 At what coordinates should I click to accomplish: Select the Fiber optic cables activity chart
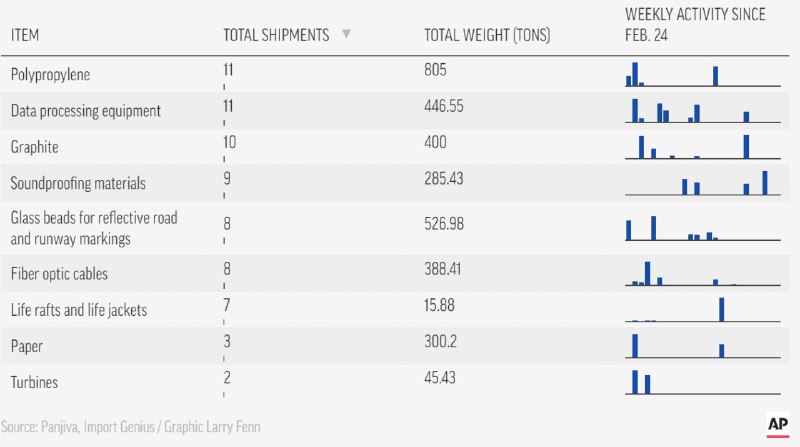(x=698, y=273)
